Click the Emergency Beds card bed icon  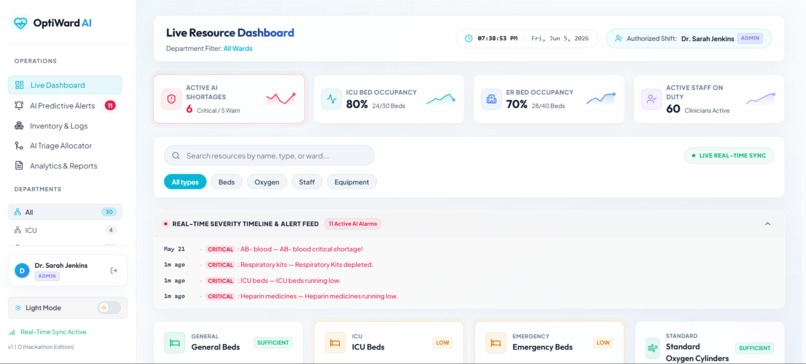coord(496,342)
